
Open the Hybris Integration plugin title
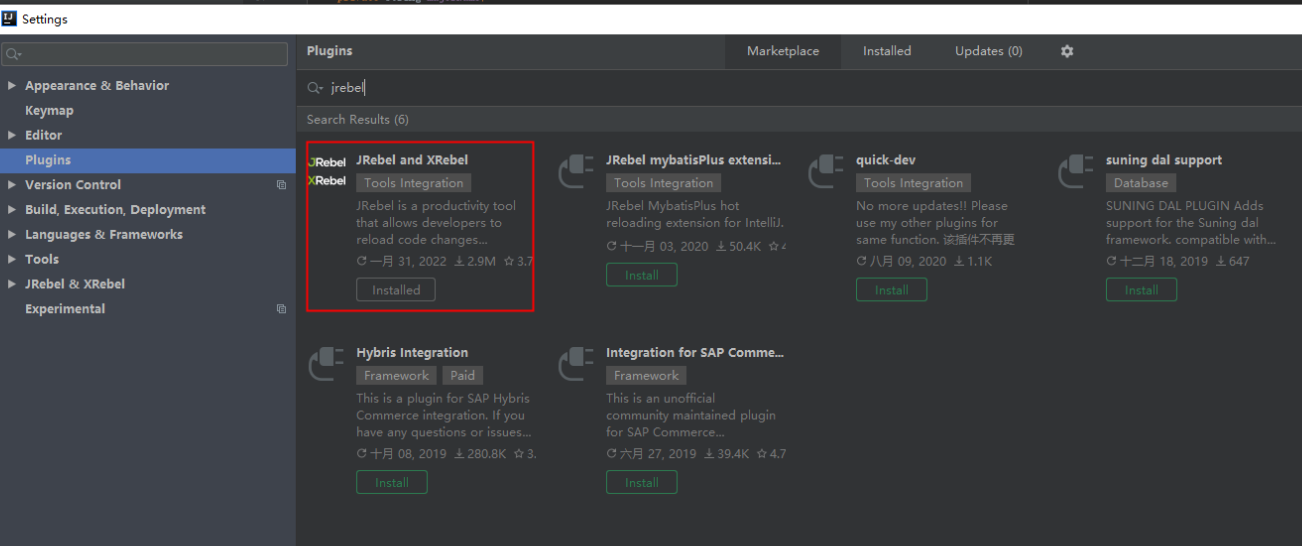point(412,353)
